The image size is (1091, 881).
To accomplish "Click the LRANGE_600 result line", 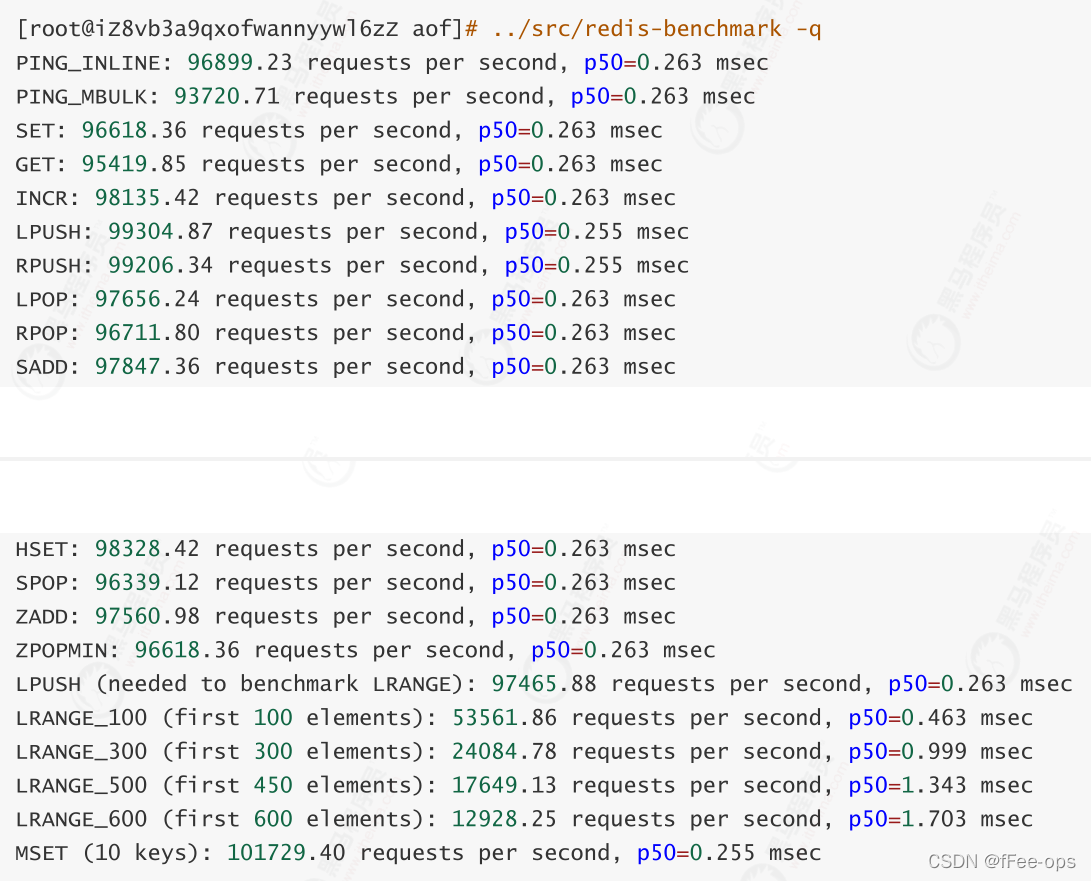I will (x=525, y=819).
